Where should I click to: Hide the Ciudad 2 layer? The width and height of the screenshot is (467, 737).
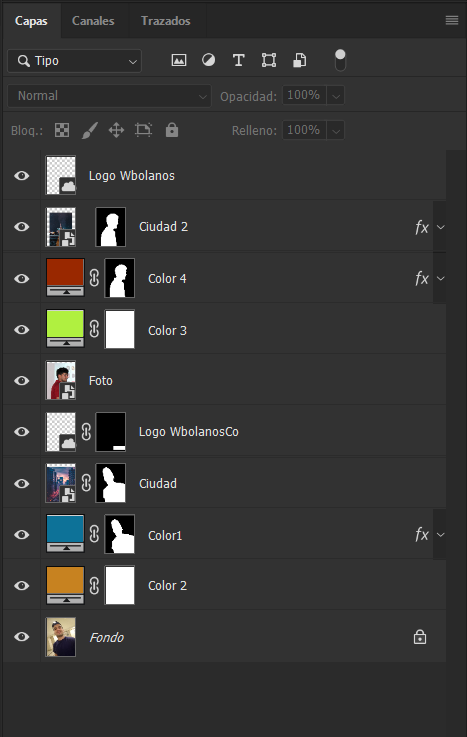coord(22,227)
